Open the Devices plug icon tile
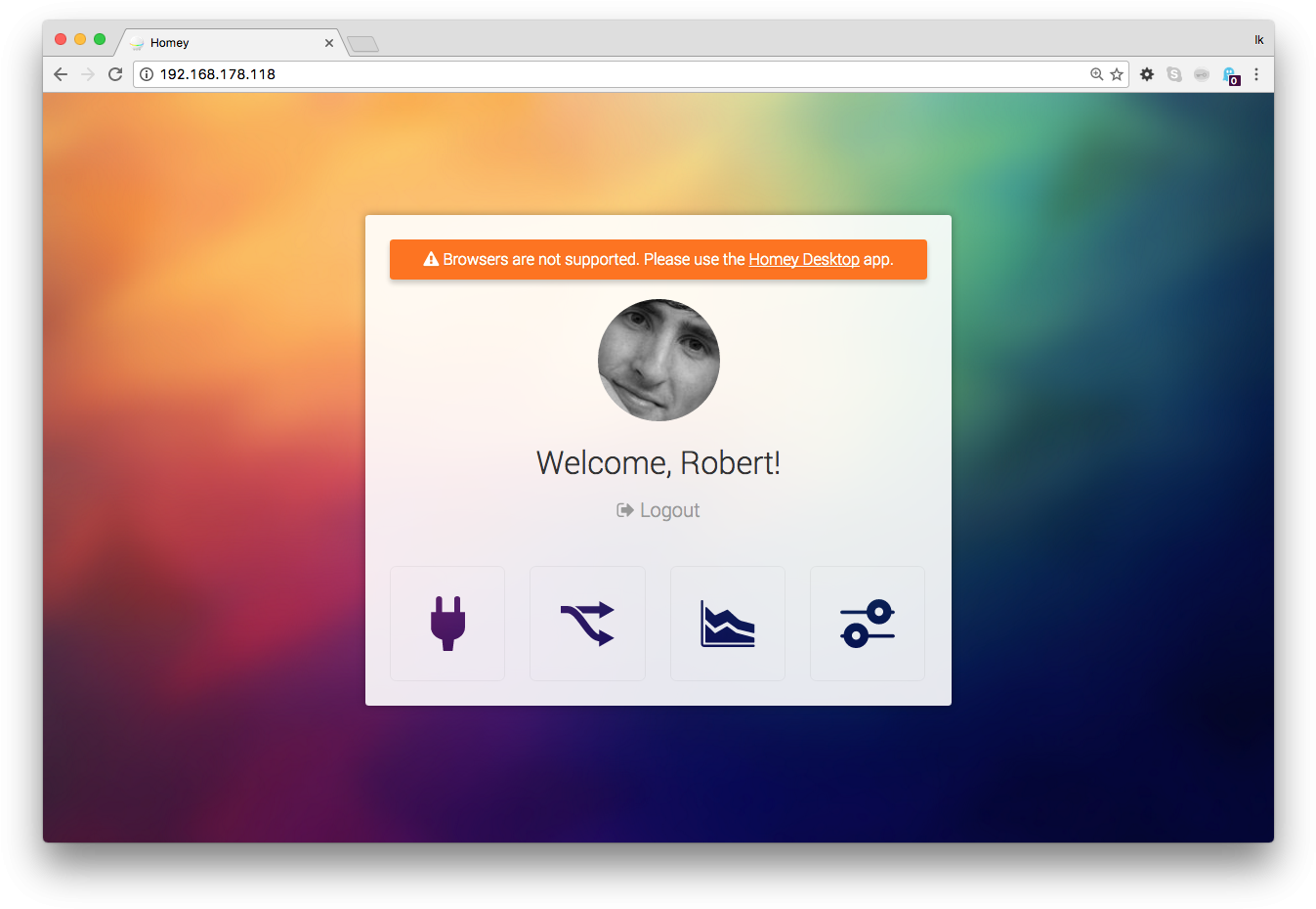Image resolution: width=1316 pixels, height=909 pixels. pos(447,624)
